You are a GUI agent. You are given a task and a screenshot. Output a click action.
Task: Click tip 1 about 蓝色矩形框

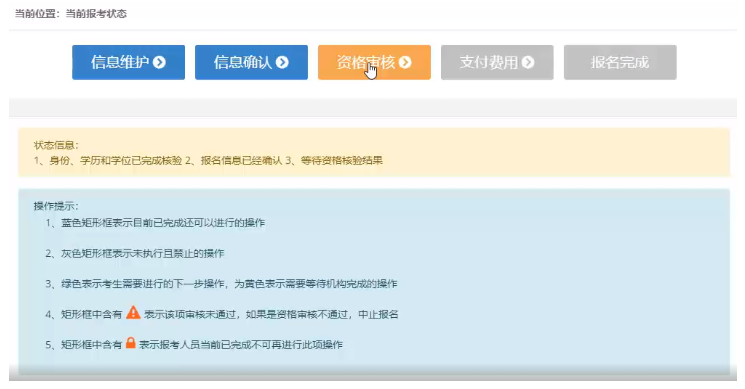tap(155, 223)
